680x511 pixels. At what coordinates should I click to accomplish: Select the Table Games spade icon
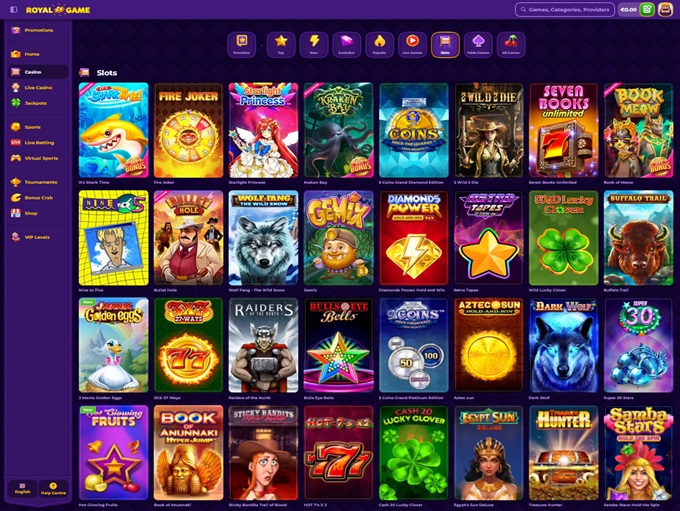point(478,45)
